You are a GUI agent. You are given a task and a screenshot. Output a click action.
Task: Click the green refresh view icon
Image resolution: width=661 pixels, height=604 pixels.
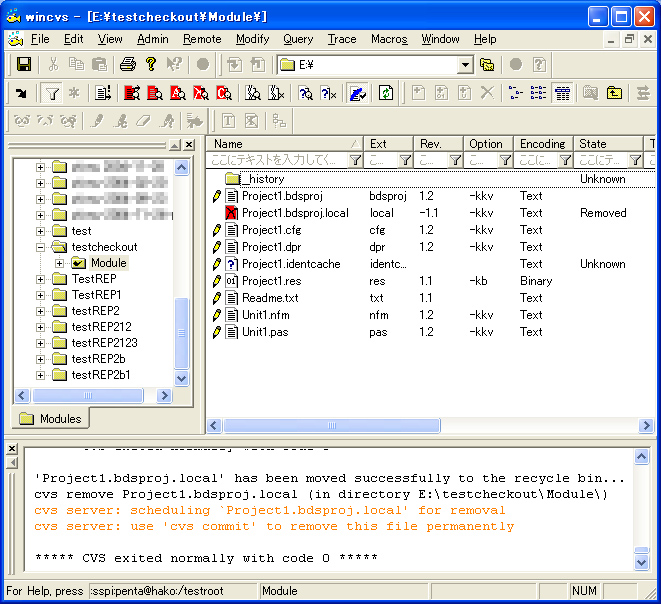point(386,93)
